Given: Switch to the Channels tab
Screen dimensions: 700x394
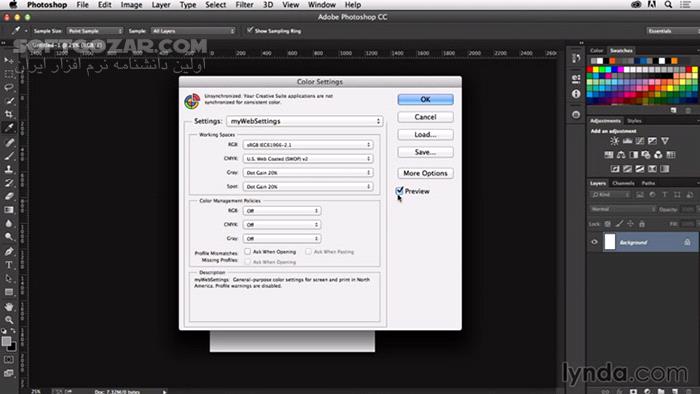Looking at the screenshot, I should [623, 183].
